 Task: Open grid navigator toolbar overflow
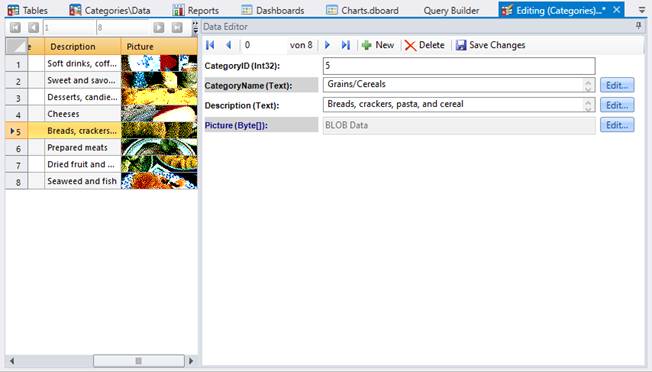pyautogui.click(x=195, y=27)
